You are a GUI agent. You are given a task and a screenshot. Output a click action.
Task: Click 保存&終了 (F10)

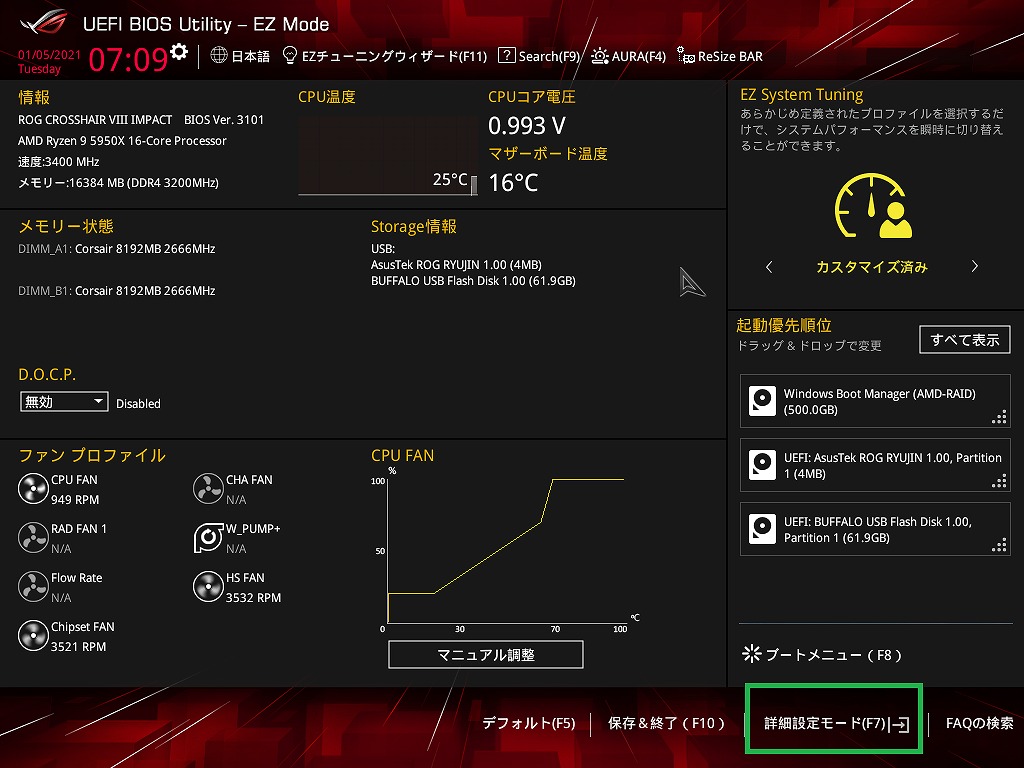pos(666,723)
